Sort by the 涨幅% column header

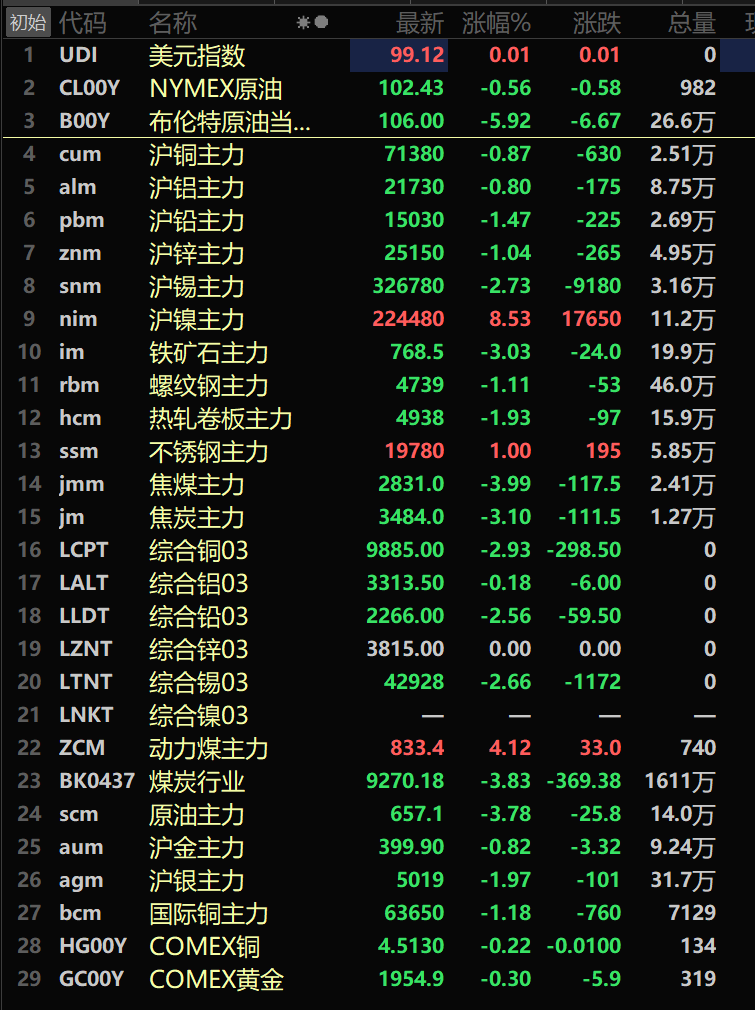(x=496, y=23)
